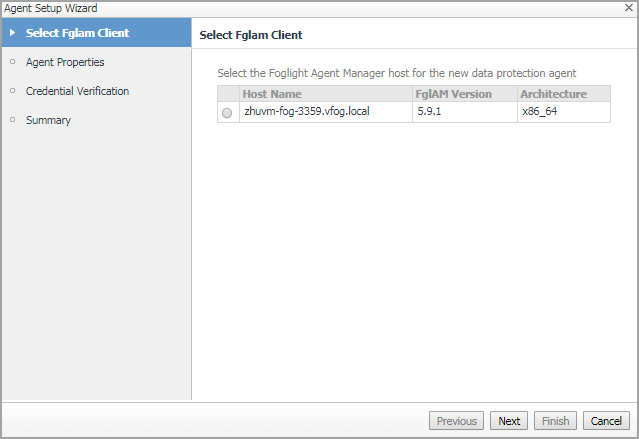Click the FglAM Version column header
639x439 pixels.
[453, 93]
